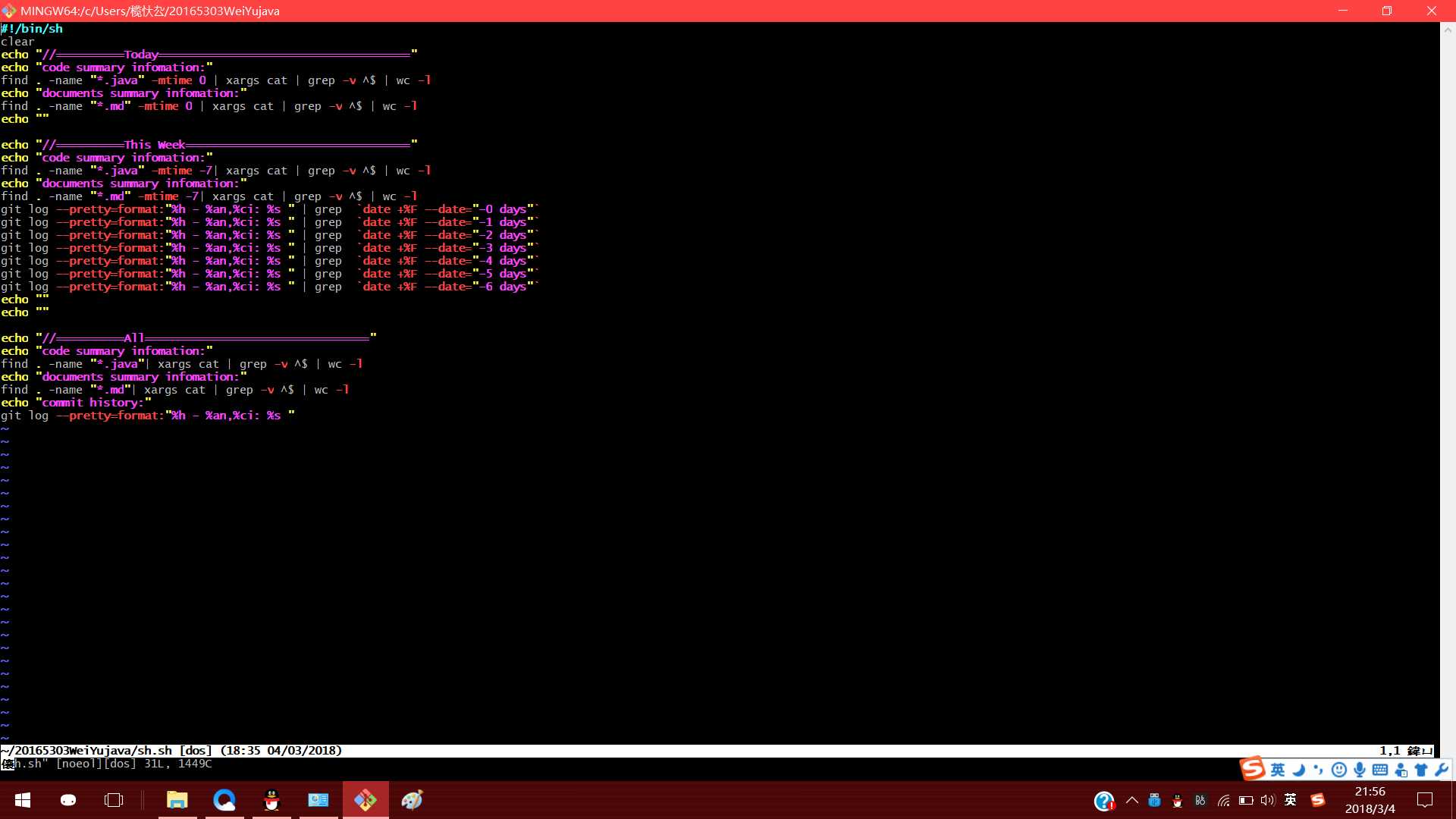This screenshot has width=1456, height=819.
Task: Toggle the punctuation mode on the Sogou bar
Action: (1318, 770)
